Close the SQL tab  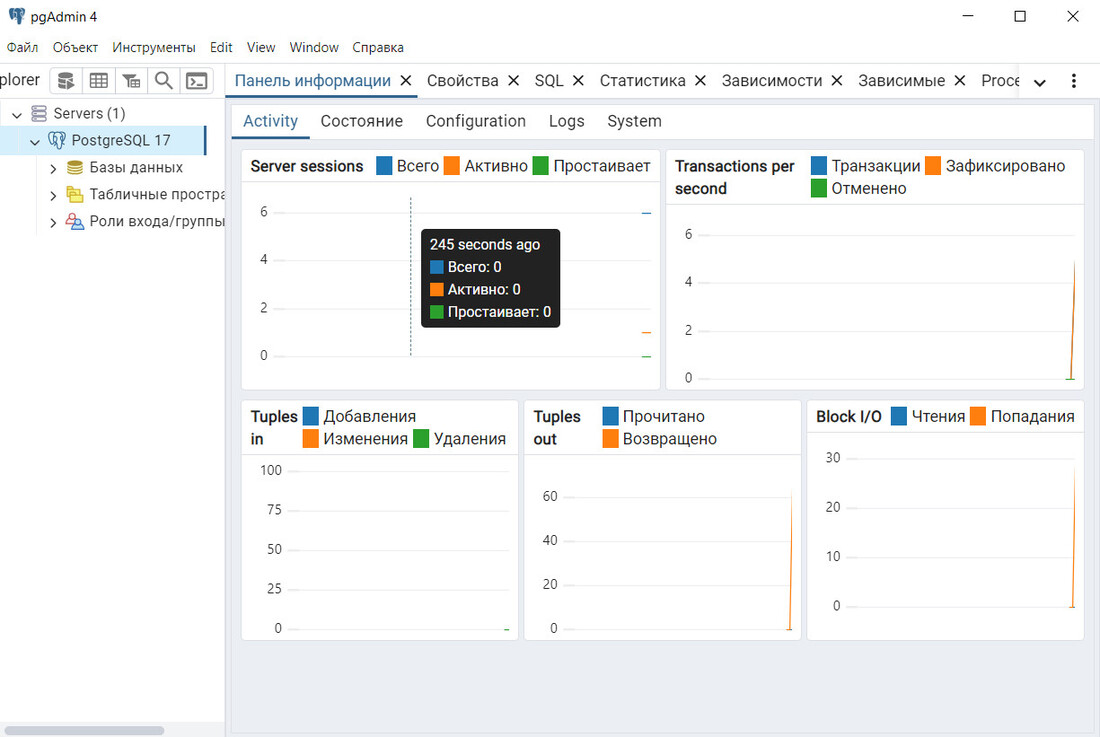[x=578, y=81]
